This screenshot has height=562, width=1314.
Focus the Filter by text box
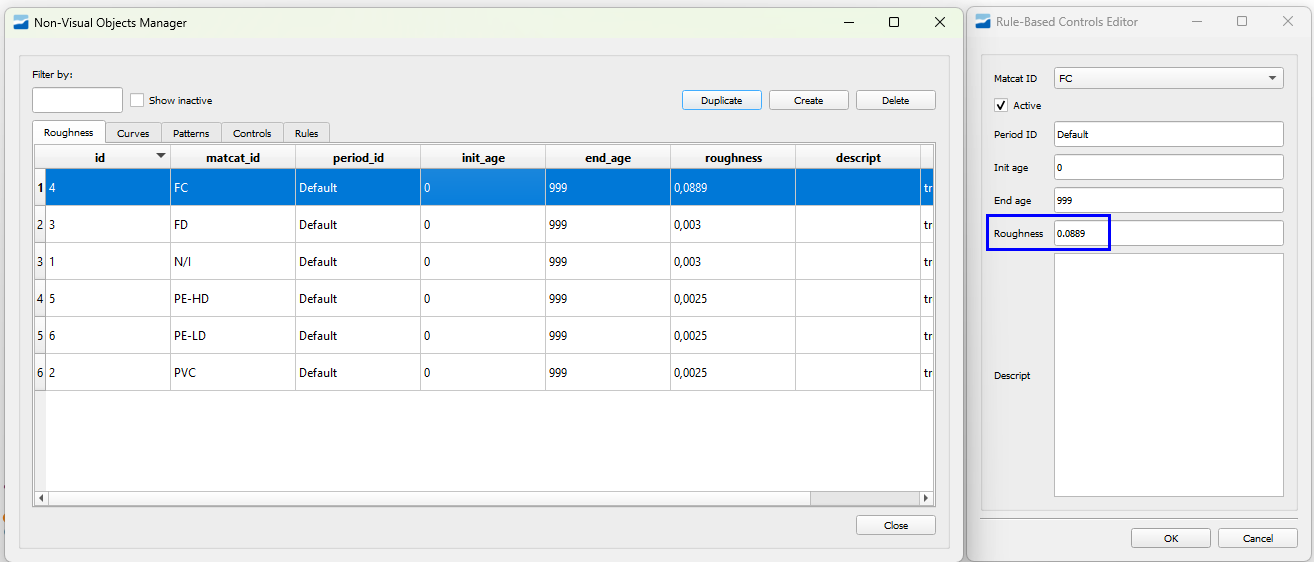tap(77, 100)
